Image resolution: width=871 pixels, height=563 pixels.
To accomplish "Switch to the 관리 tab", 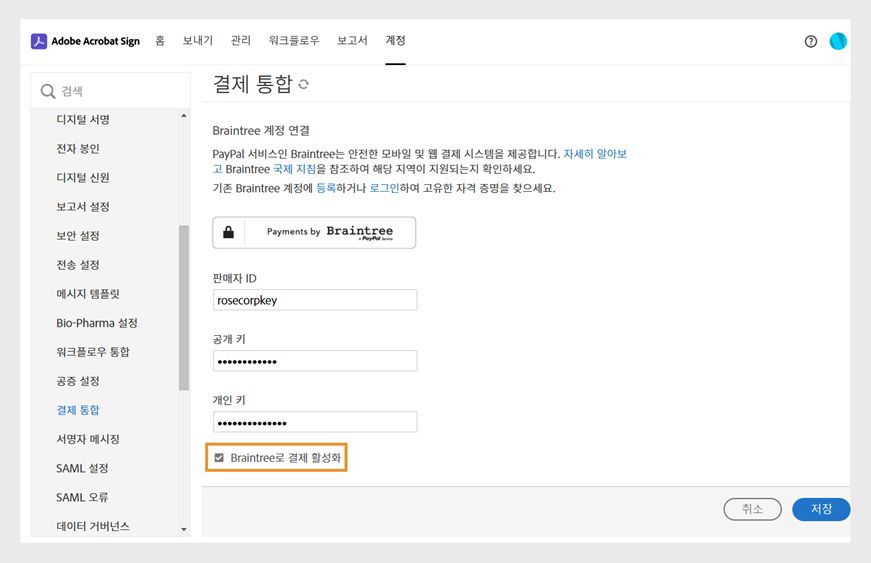I will coord(241,41).
